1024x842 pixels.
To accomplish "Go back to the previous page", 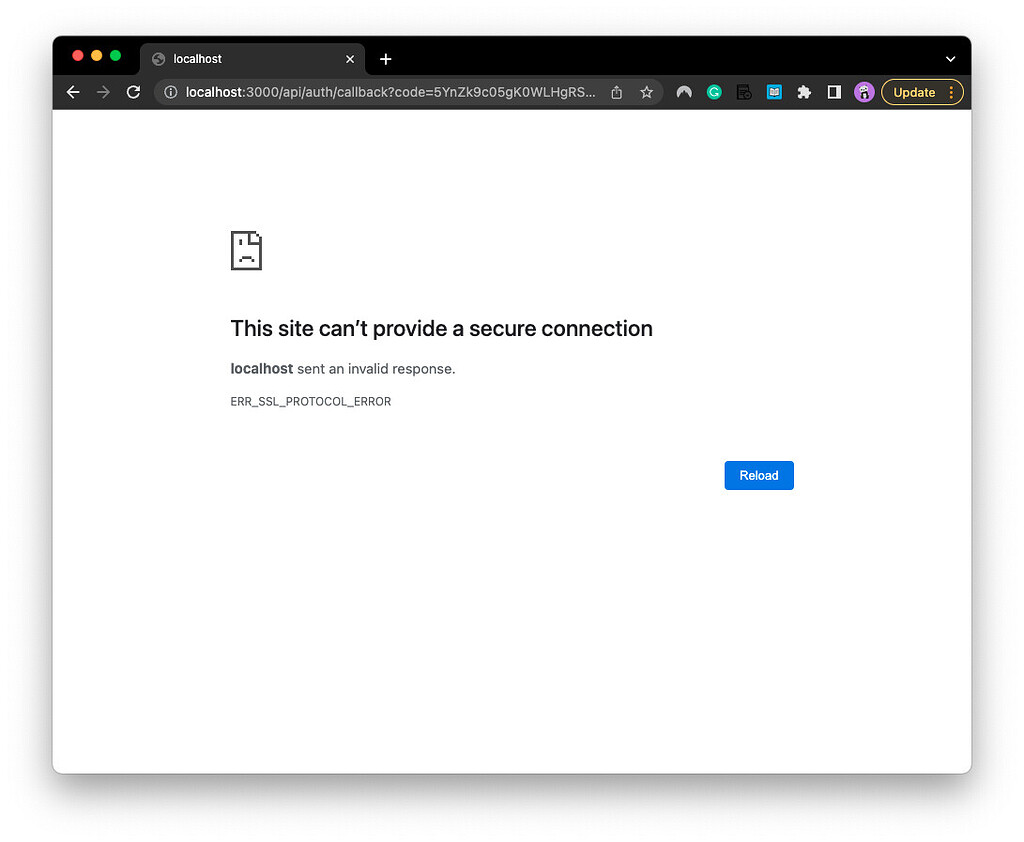I will pyautogui.click(x=73, y=92).
